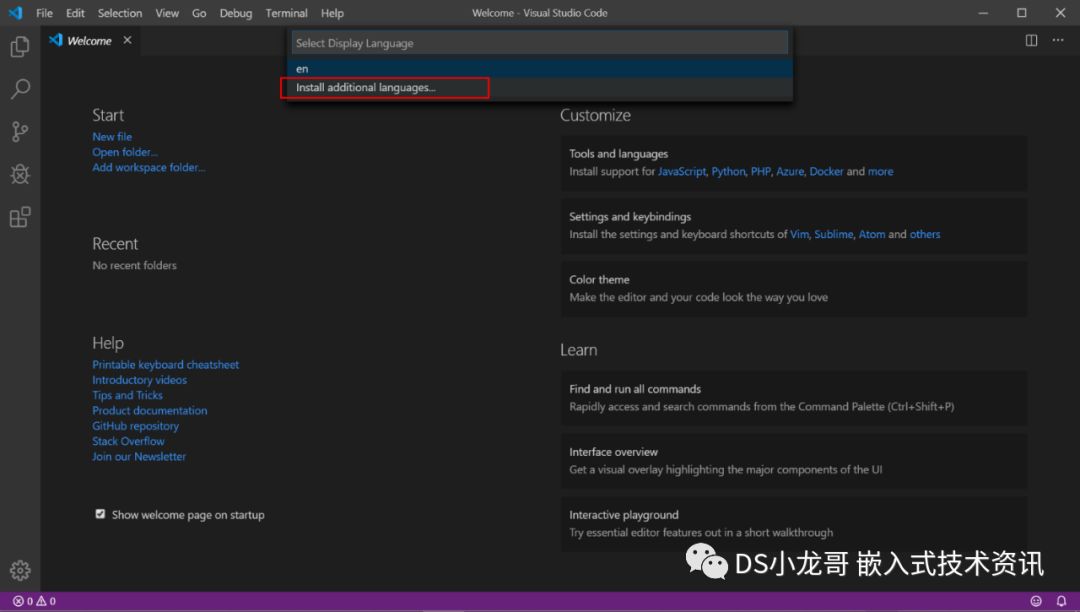The height and width of the screenshot is (612, 1080).
Task: Open the Debug view bug icon
Action: [20, 174]
